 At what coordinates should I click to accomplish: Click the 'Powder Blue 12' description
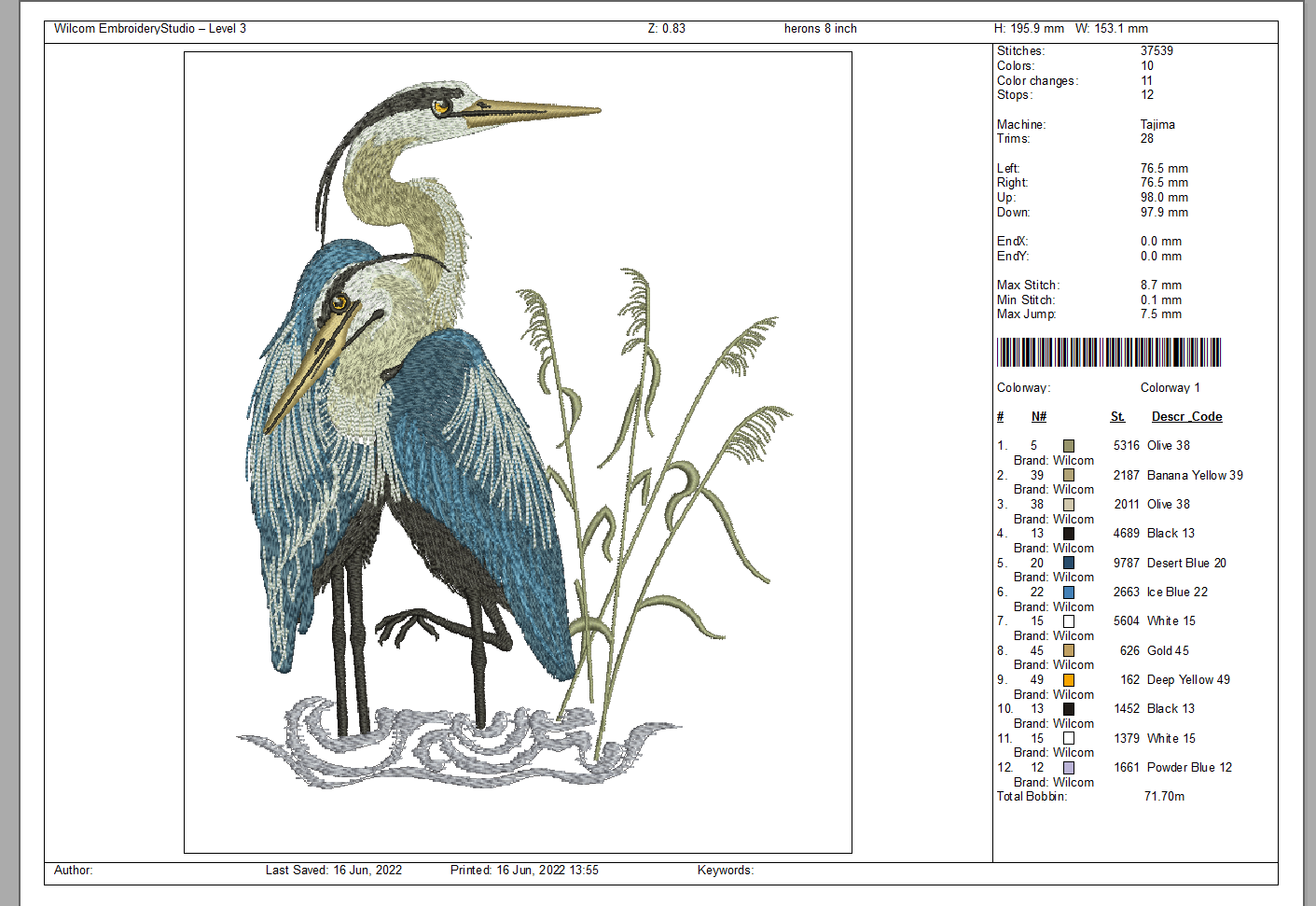1189,768
